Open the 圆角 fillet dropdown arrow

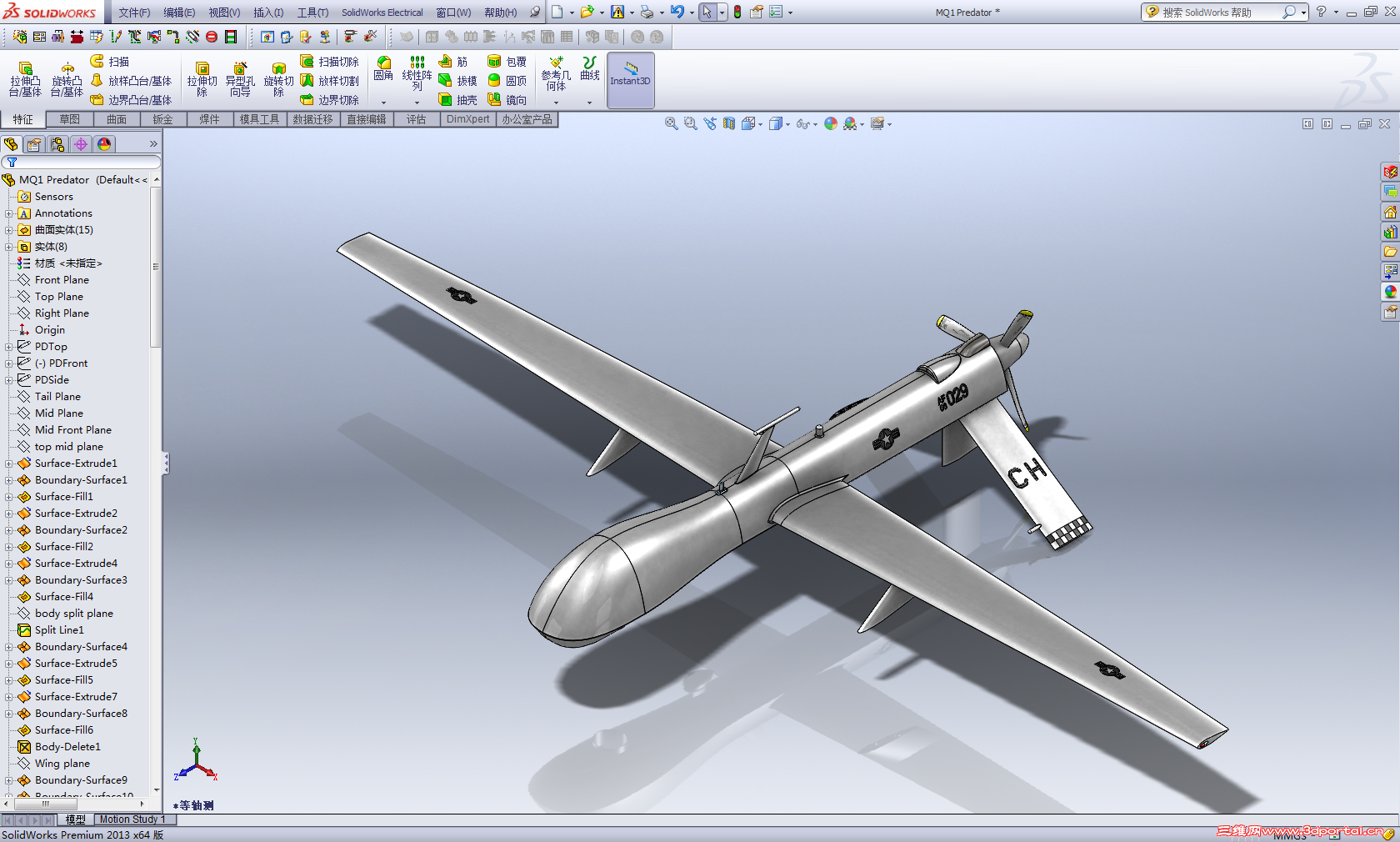pyautogui.click(x=383, y=103)
